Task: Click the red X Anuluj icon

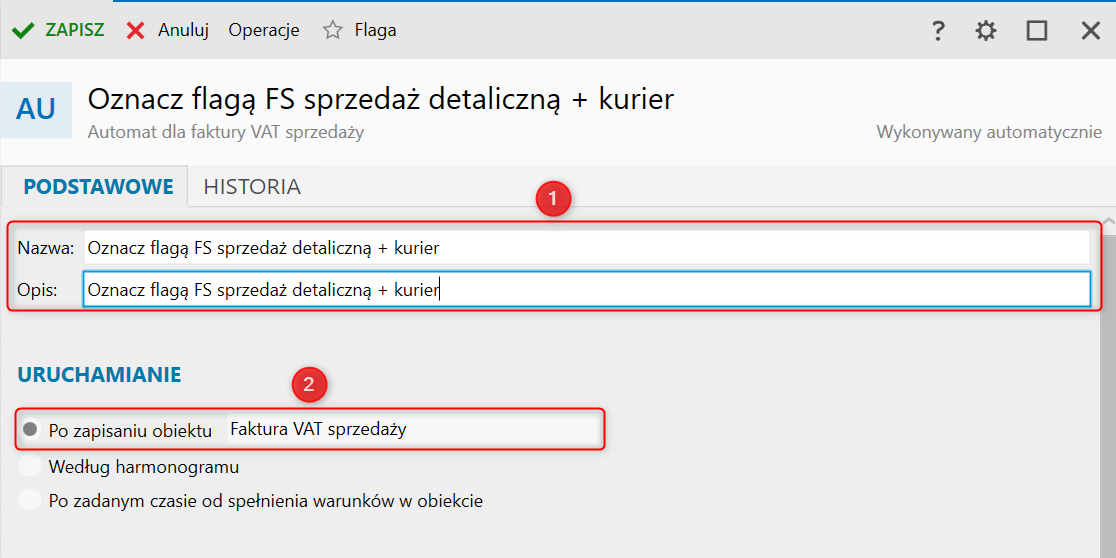Action: [x=136, y=30]
